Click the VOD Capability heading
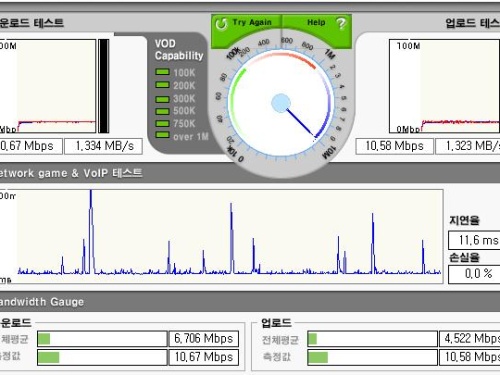The height and width of the screenshot is (375, 500). [x=179, y=50]
